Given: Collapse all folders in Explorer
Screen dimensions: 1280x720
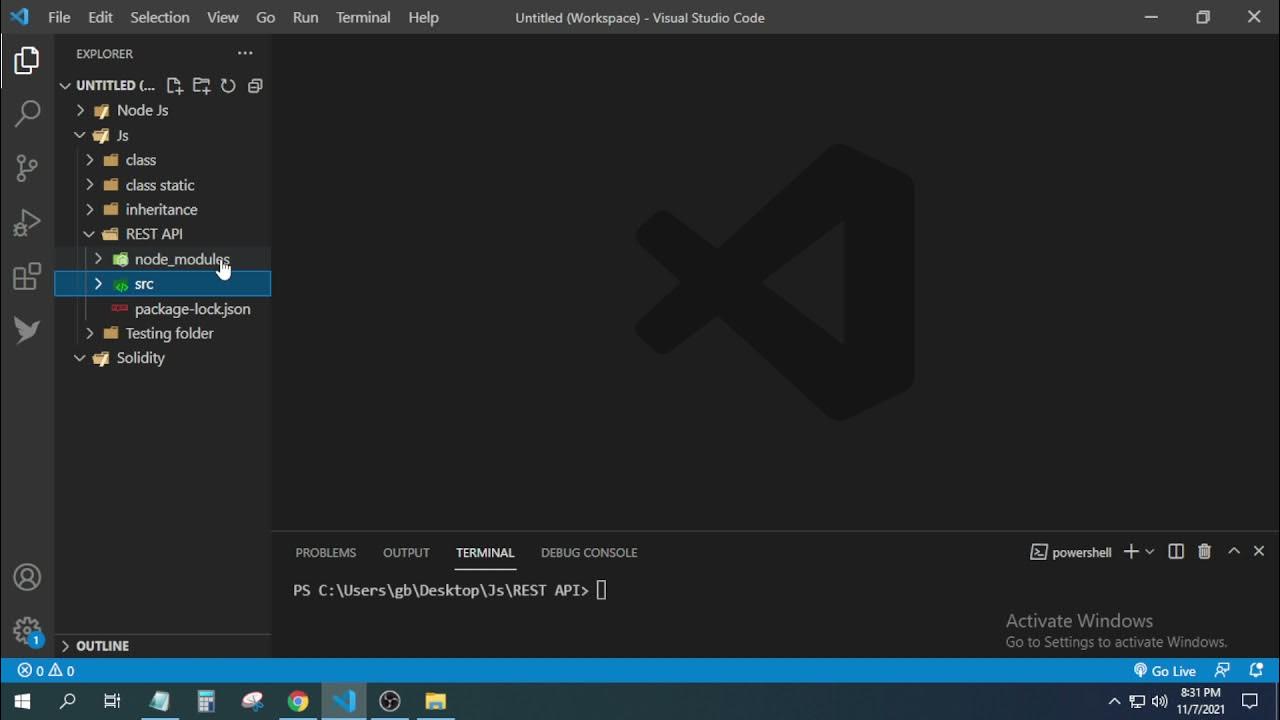Looking at the screenshot, I should point(255,86).
